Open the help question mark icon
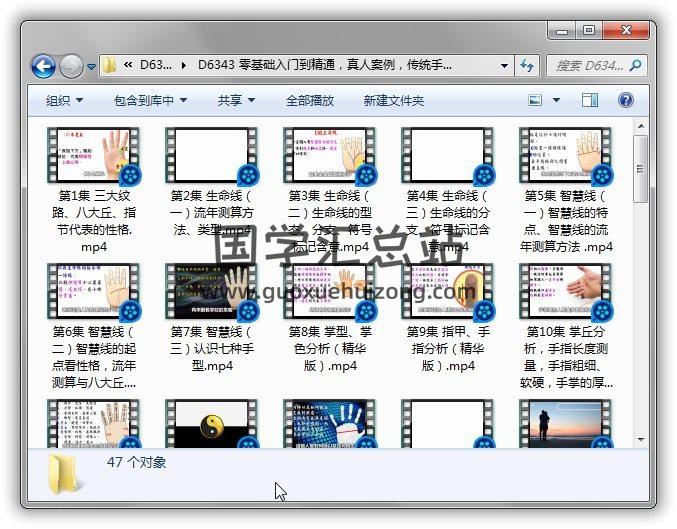This screenshot has height=529, width=677. point(626,100)
